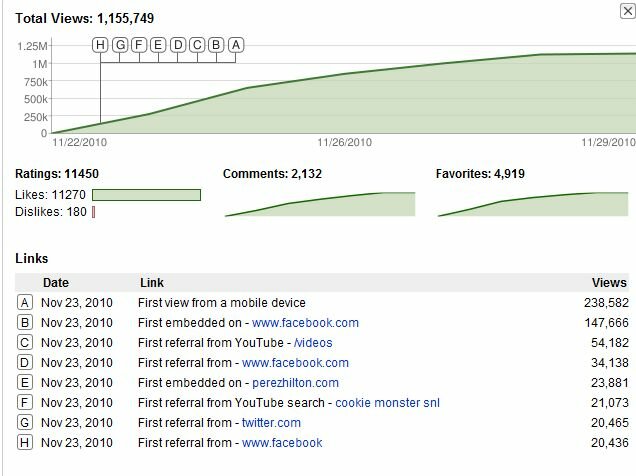Viewport: 636px width, 476px height.
Task: Click chart marker D
Action: click(178, 45)
